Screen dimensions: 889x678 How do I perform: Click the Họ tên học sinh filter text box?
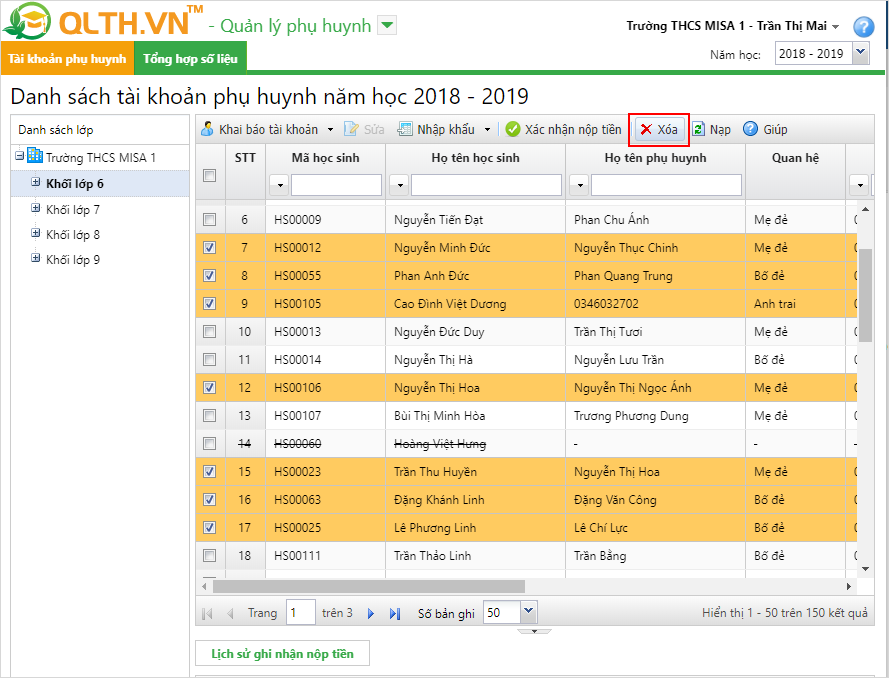pyautogui.click(x=486, y=185)
